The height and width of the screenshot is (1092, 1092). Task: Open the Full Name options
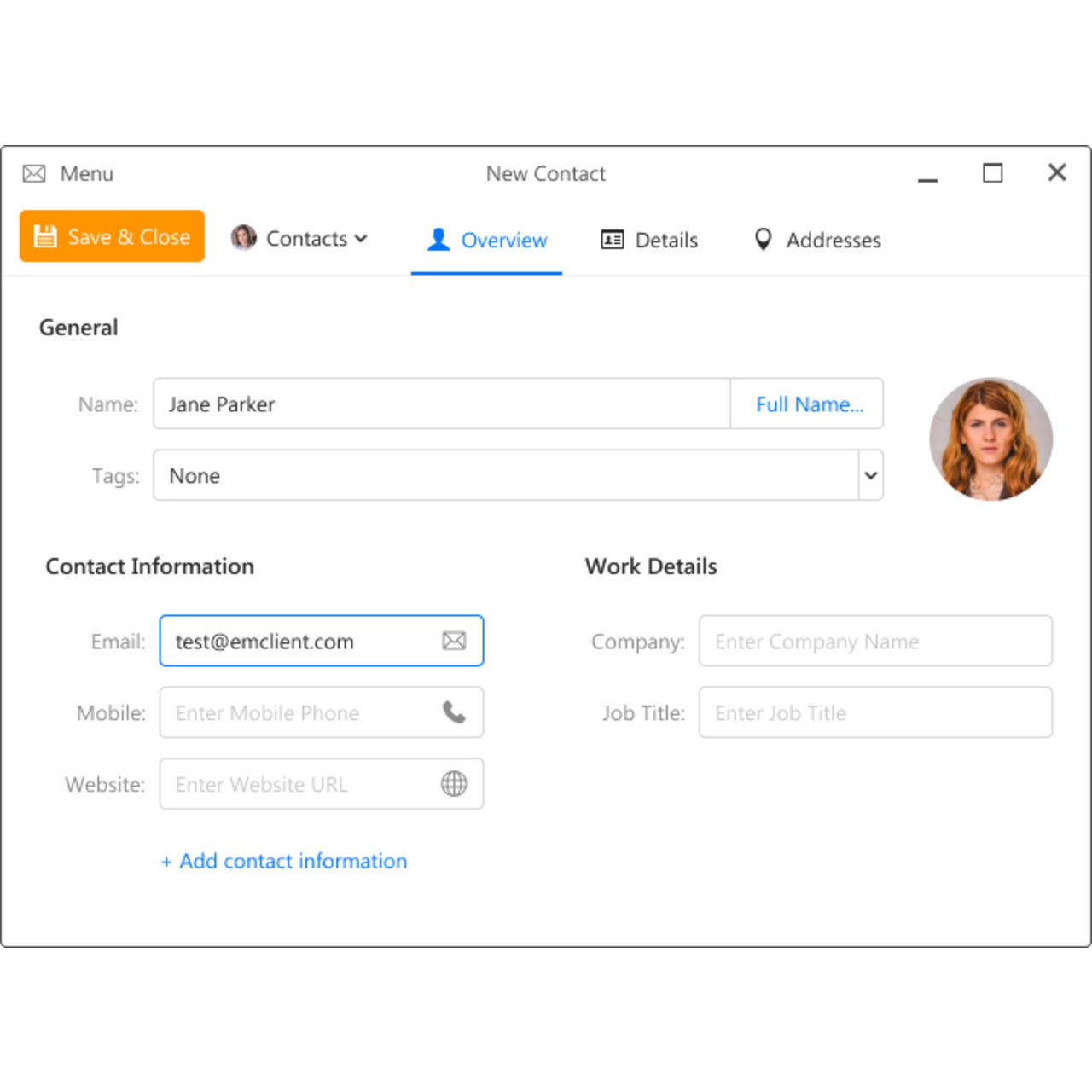tap(807, 404)
